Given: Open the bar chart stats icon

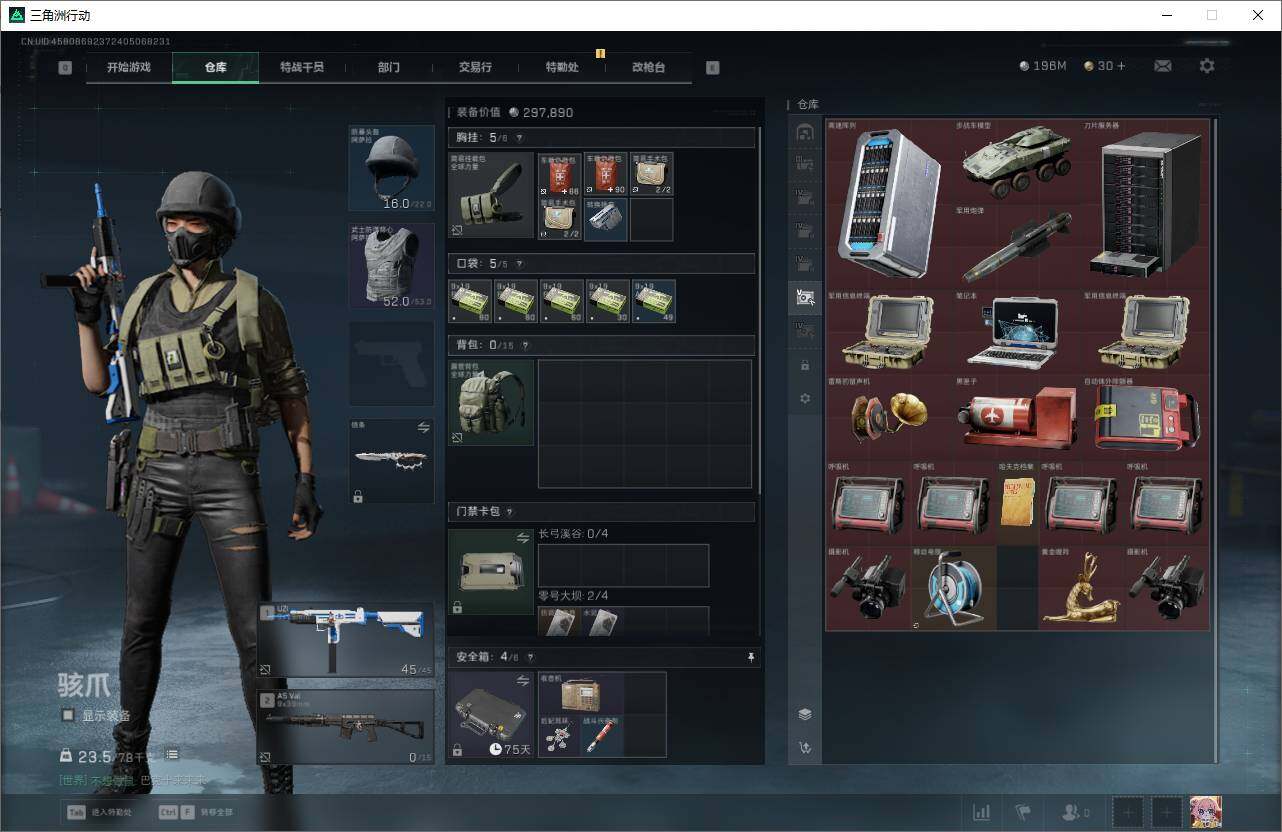Looking at the screenshot, I should click(x=982, y=812).
